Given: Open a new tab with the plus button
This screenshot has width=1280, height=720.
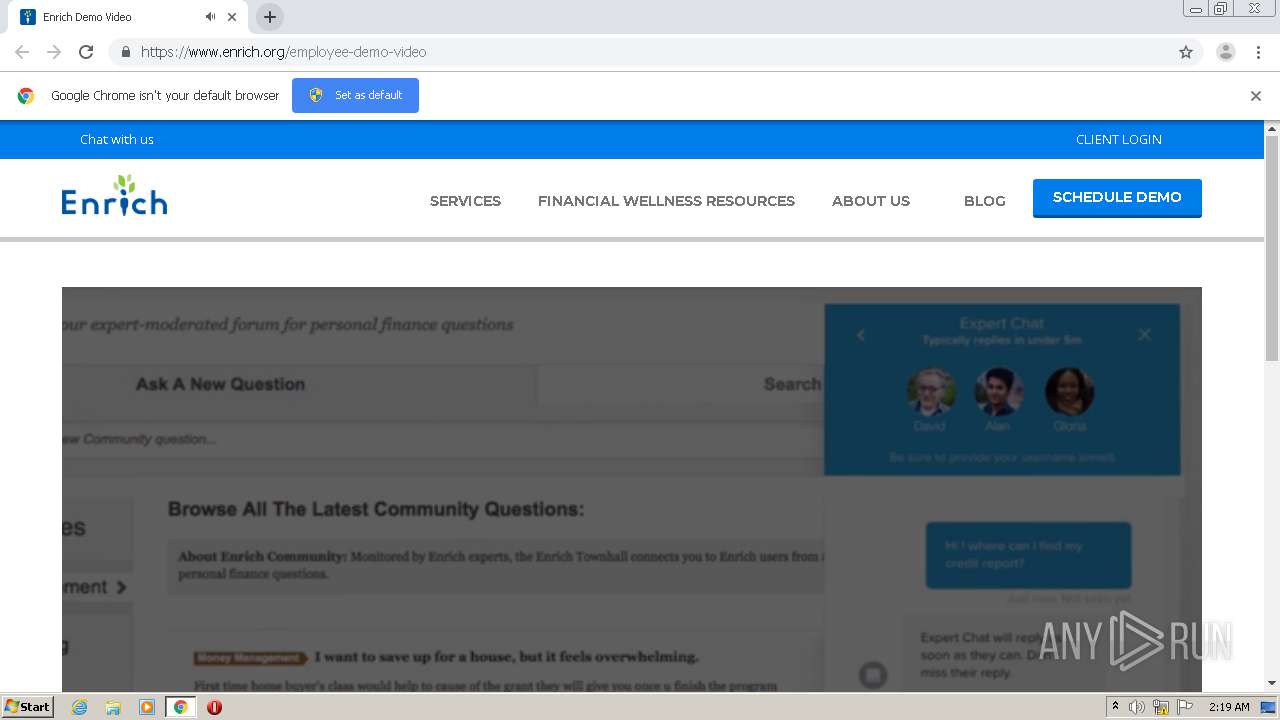Looking at the screenshot, I should click(270, 17).
